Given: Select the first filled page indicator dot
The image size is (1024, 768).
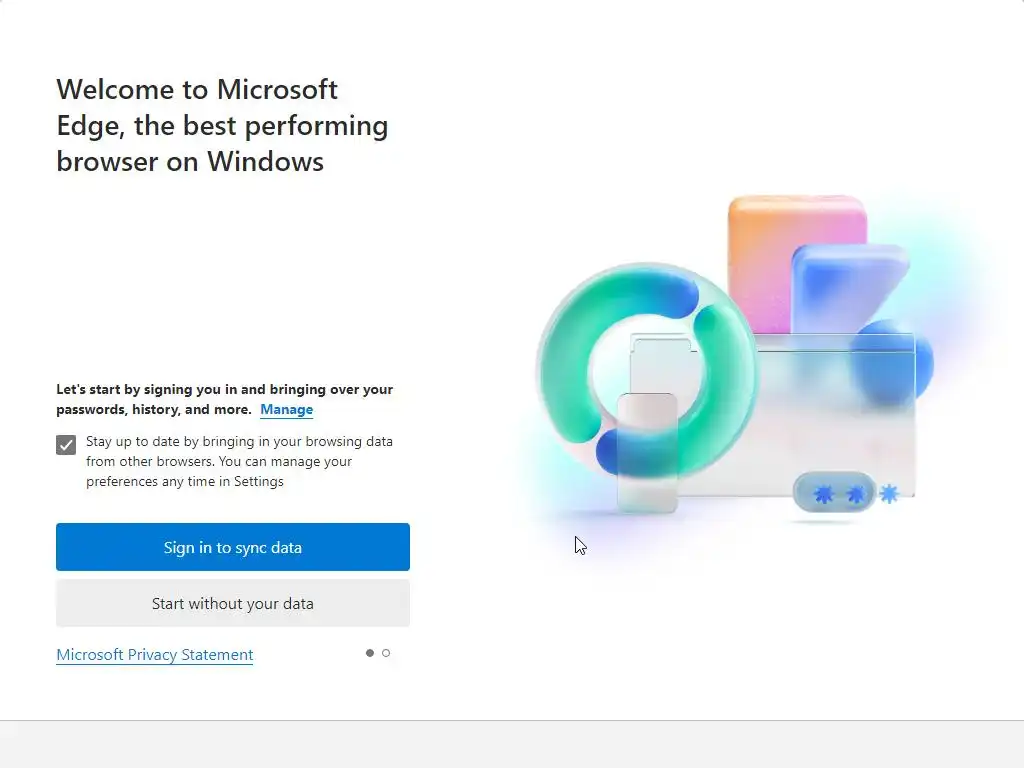Looking at the screenshot, I should [370, 653].
